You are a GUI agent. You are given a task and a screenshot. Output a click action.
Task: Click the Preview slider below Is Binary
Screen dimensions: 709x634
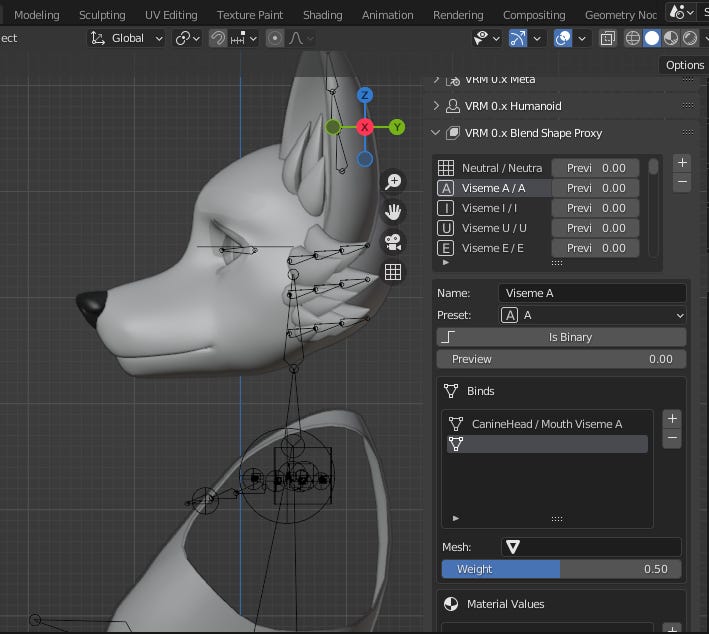561,359
